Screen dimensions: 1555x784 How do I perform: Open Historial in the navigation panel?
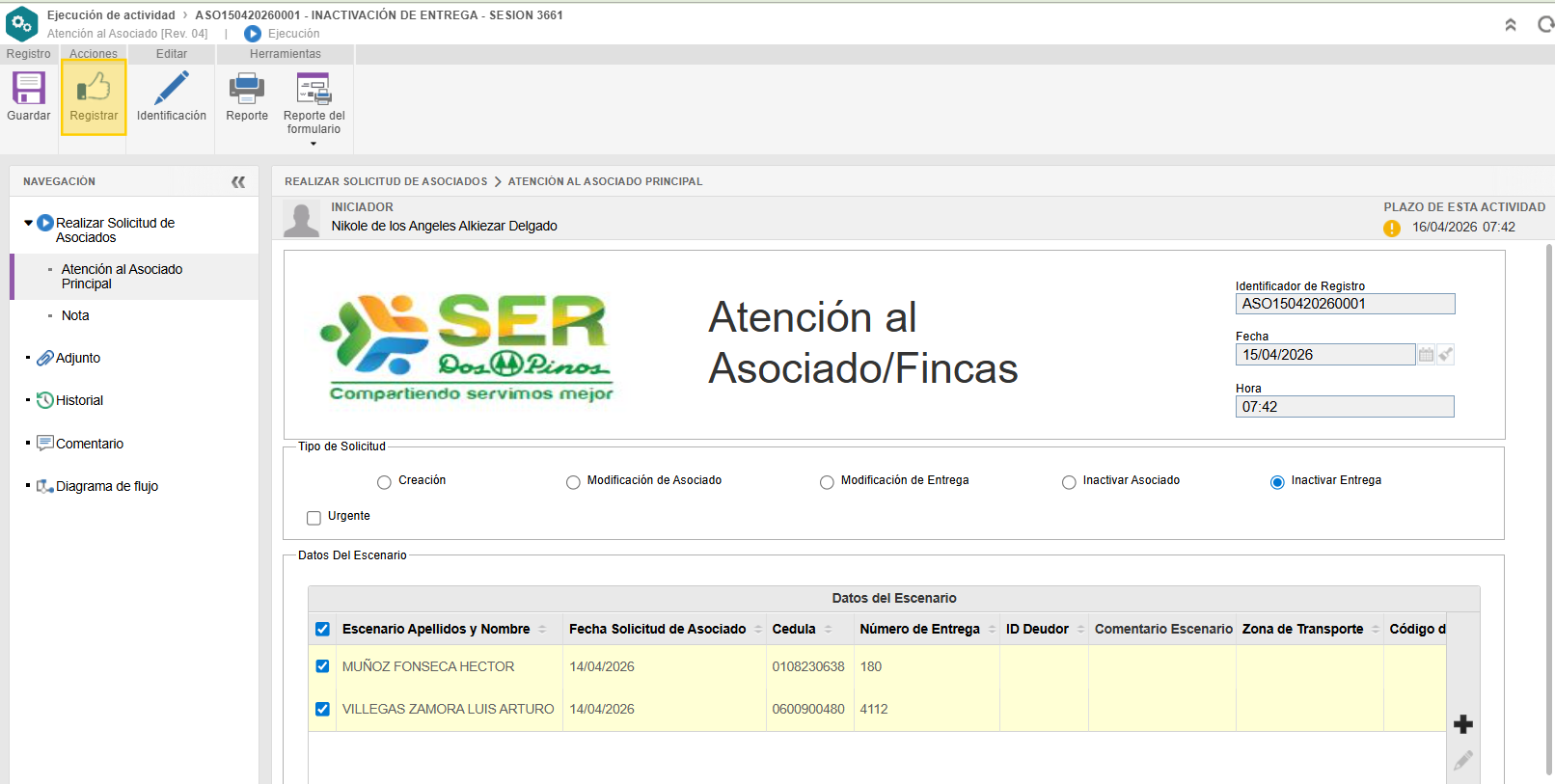(79, 400)
